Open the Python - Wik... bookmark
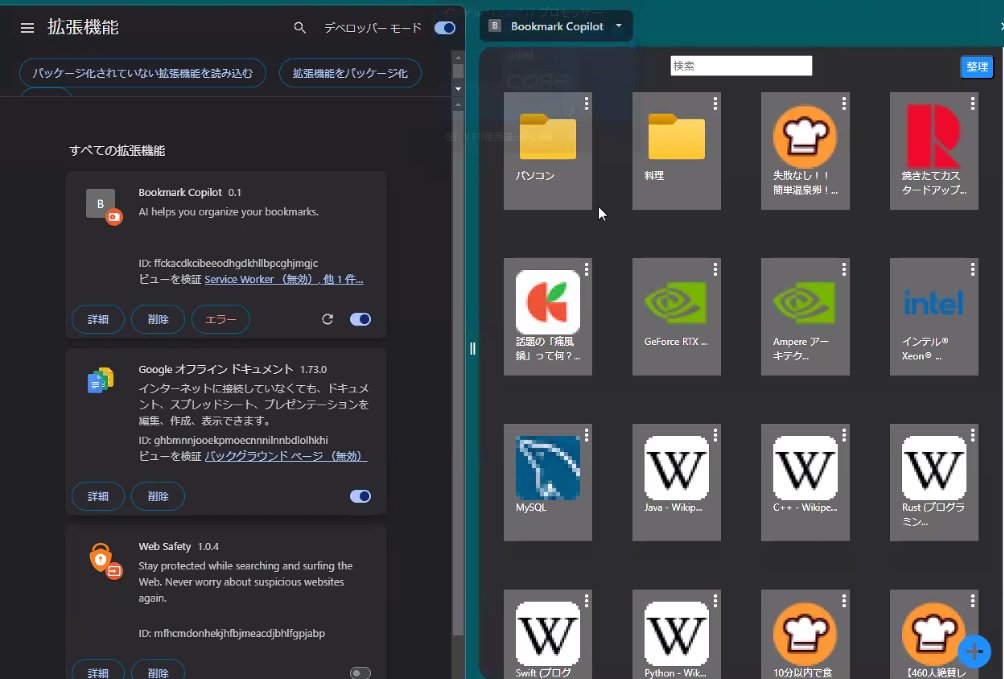The width and height of the screenshot is (1004, 679). tap(677, 634)
